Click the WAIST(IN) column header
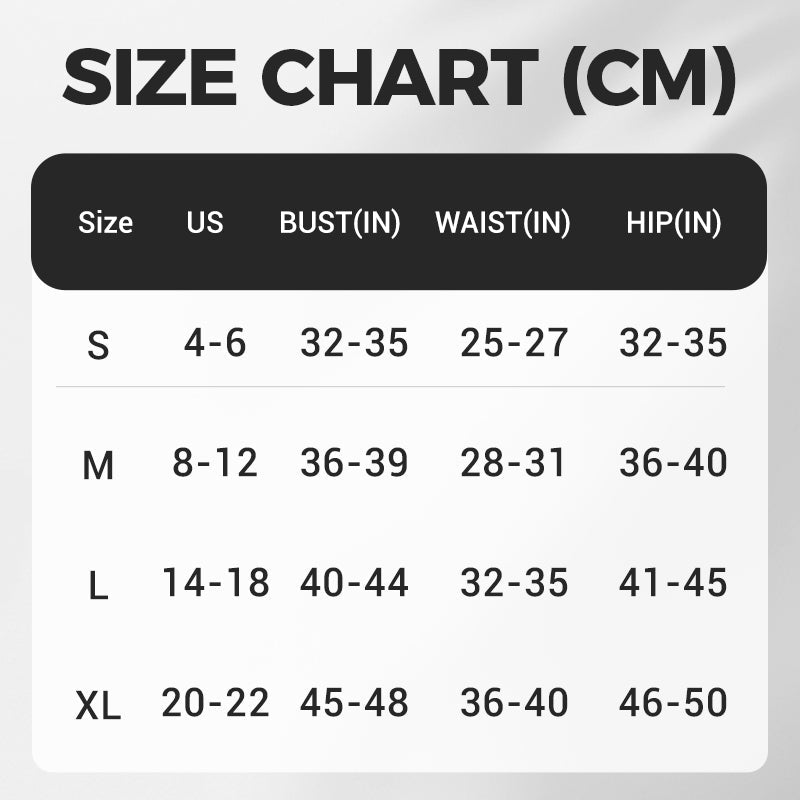800x800 pixels. pyautogui.click(x=502, y=223)
